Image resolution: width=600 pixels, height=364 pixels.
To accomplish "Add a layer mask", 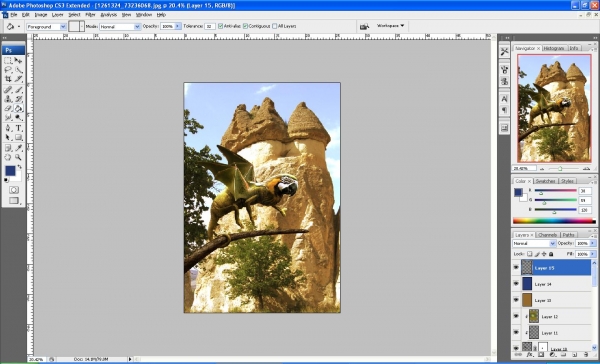I will 541,355.
